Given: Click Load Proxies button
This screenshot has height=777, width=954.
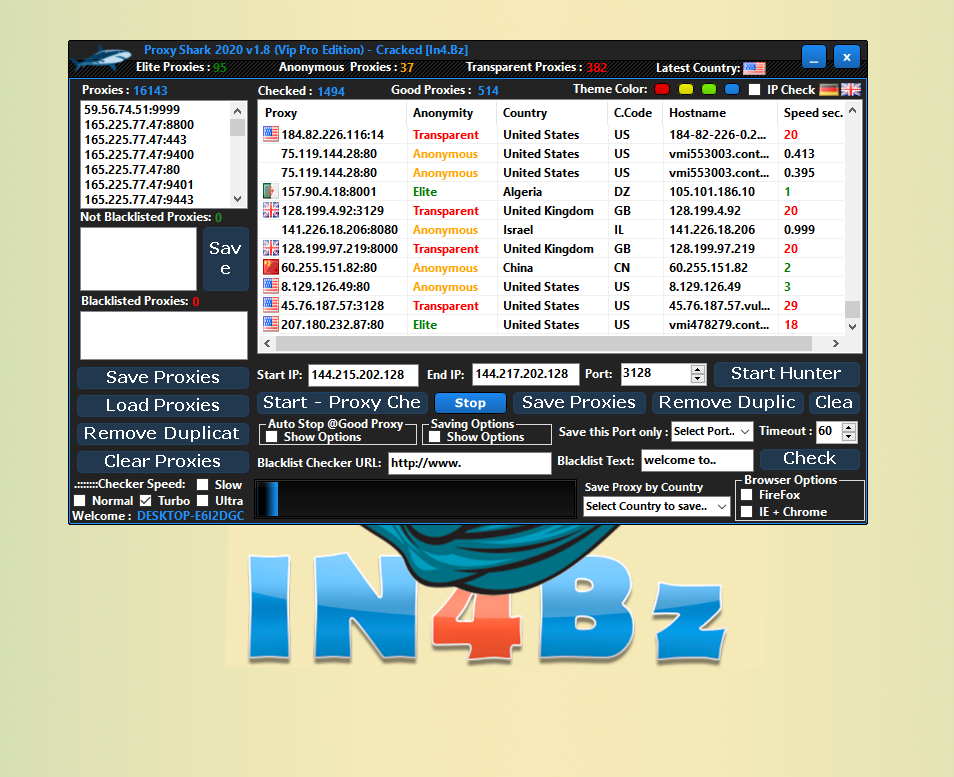Looking at the screenshot, I should (x=162, y=405).
